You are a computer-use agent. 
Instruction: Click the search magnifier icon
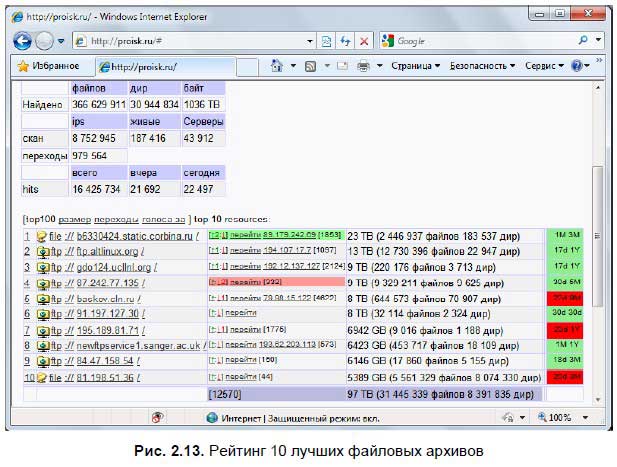[x=583, y=41]
